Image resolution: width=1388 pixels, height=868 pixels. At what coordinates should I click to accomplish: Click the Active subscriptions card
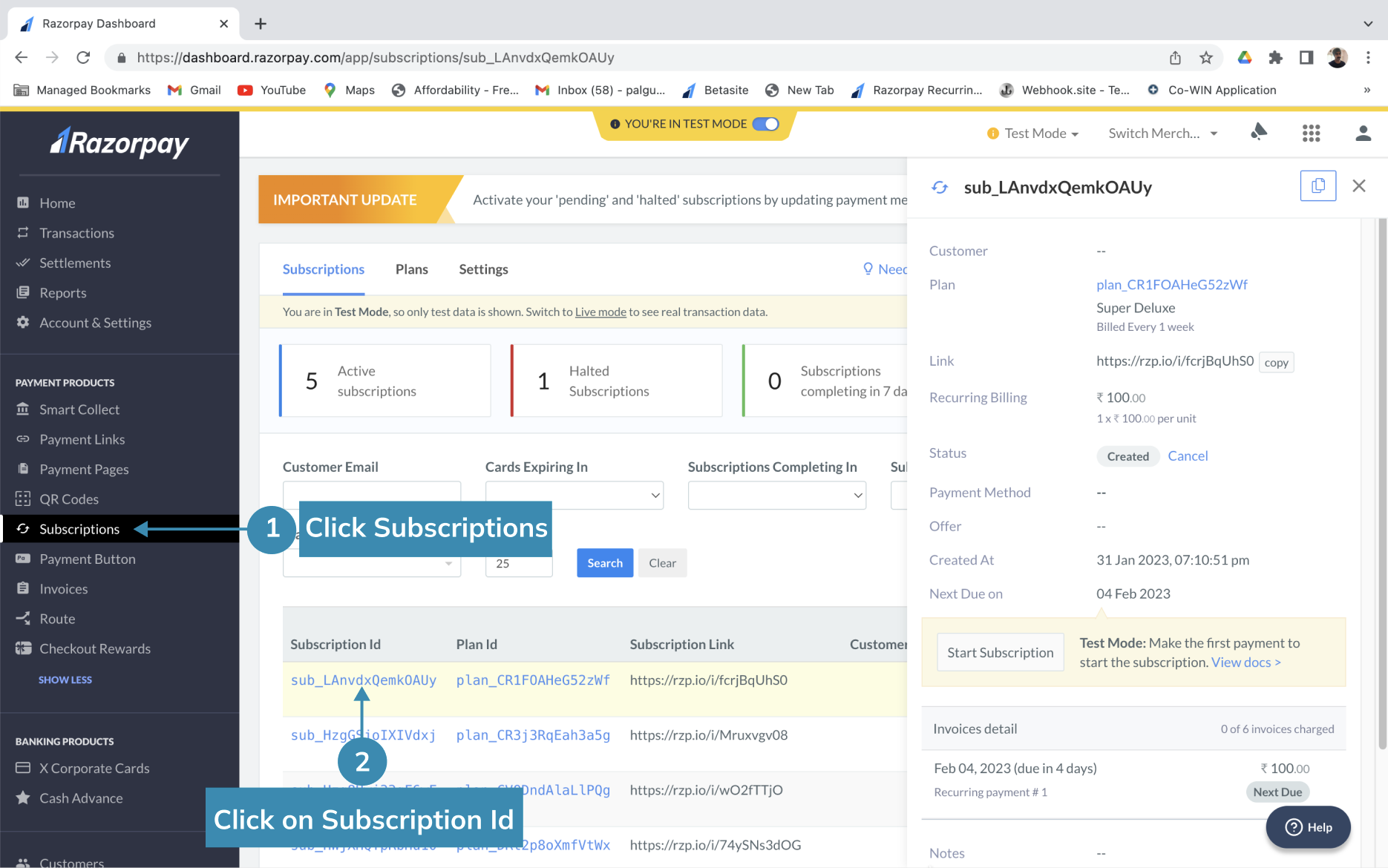[x=384, y=381]
